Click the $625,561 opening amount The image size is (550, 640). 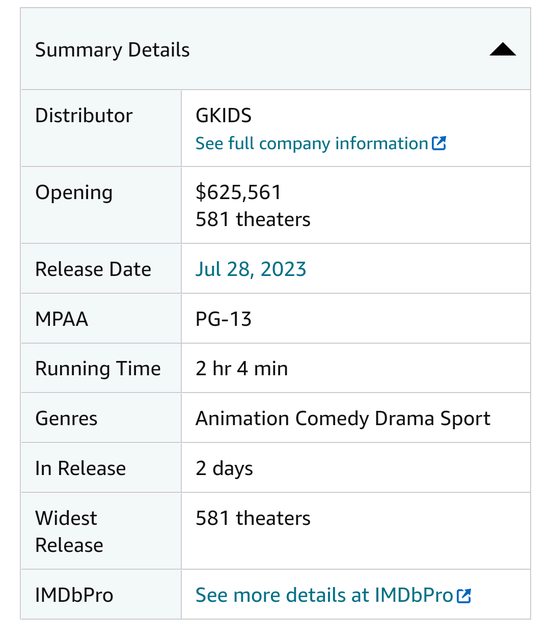pyautogui.click(x=238, y=192)
